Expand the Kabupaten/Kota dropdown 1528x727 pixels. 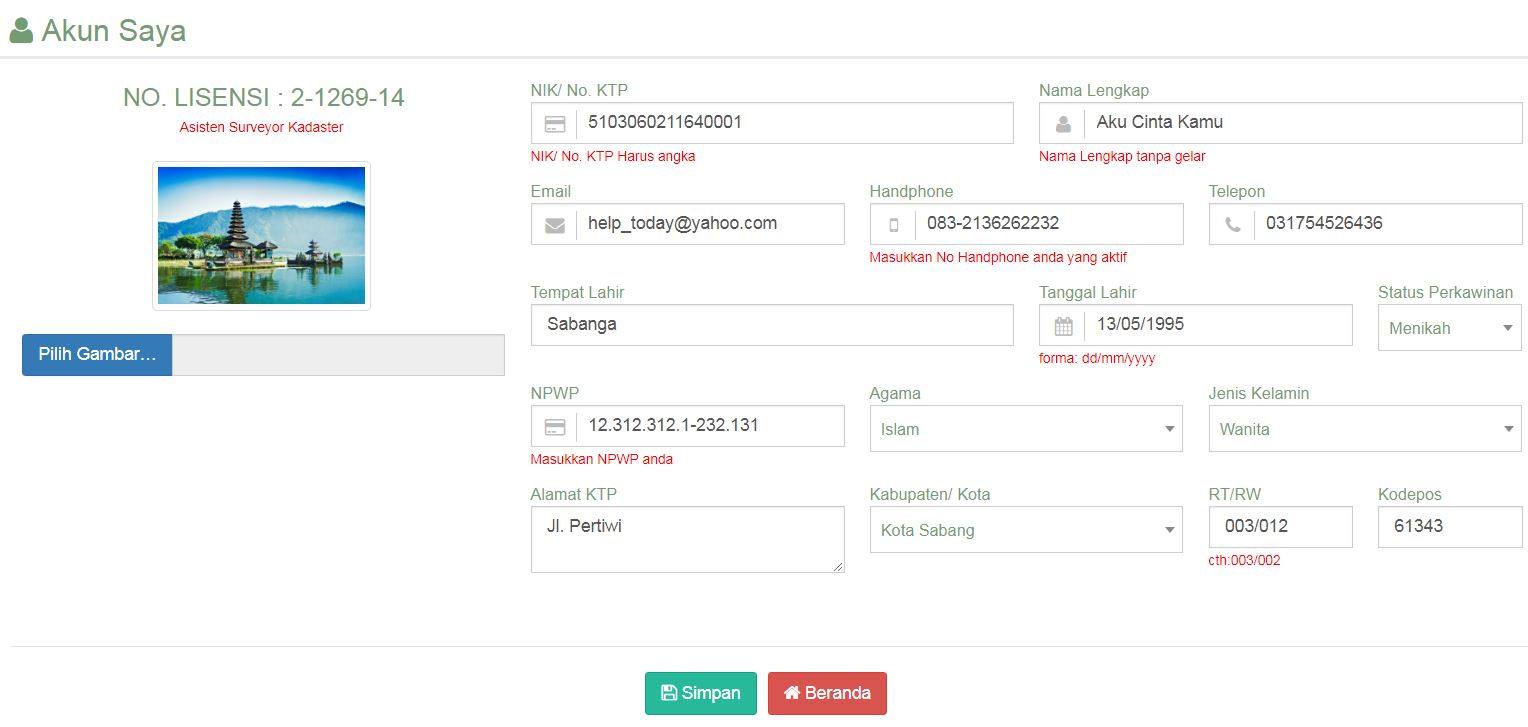click(x=1025, y=530)
